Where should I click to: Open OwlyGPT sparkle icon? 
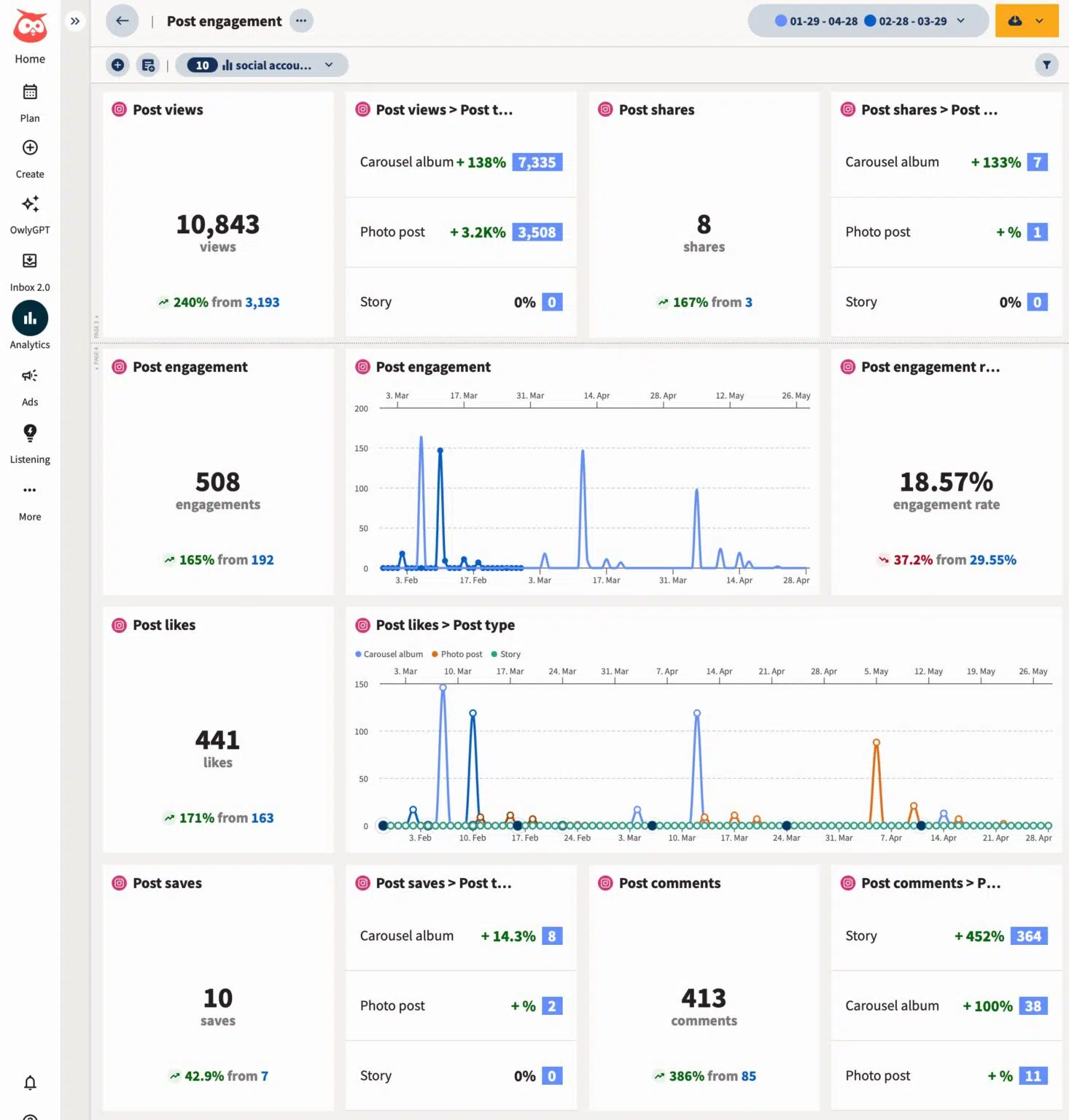30,204
